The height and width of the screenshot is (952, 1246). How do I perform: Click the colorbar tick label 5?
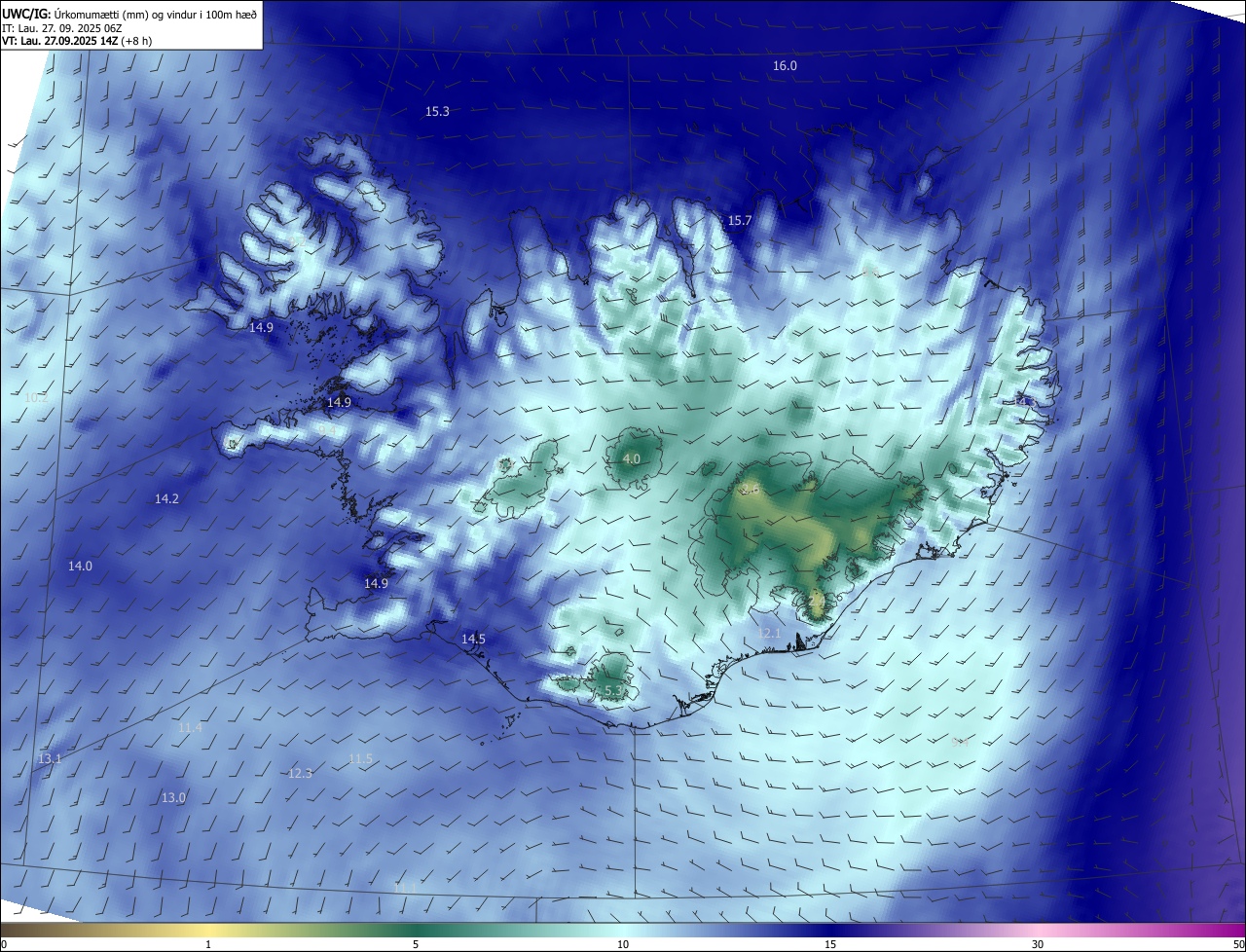[416, 944]
